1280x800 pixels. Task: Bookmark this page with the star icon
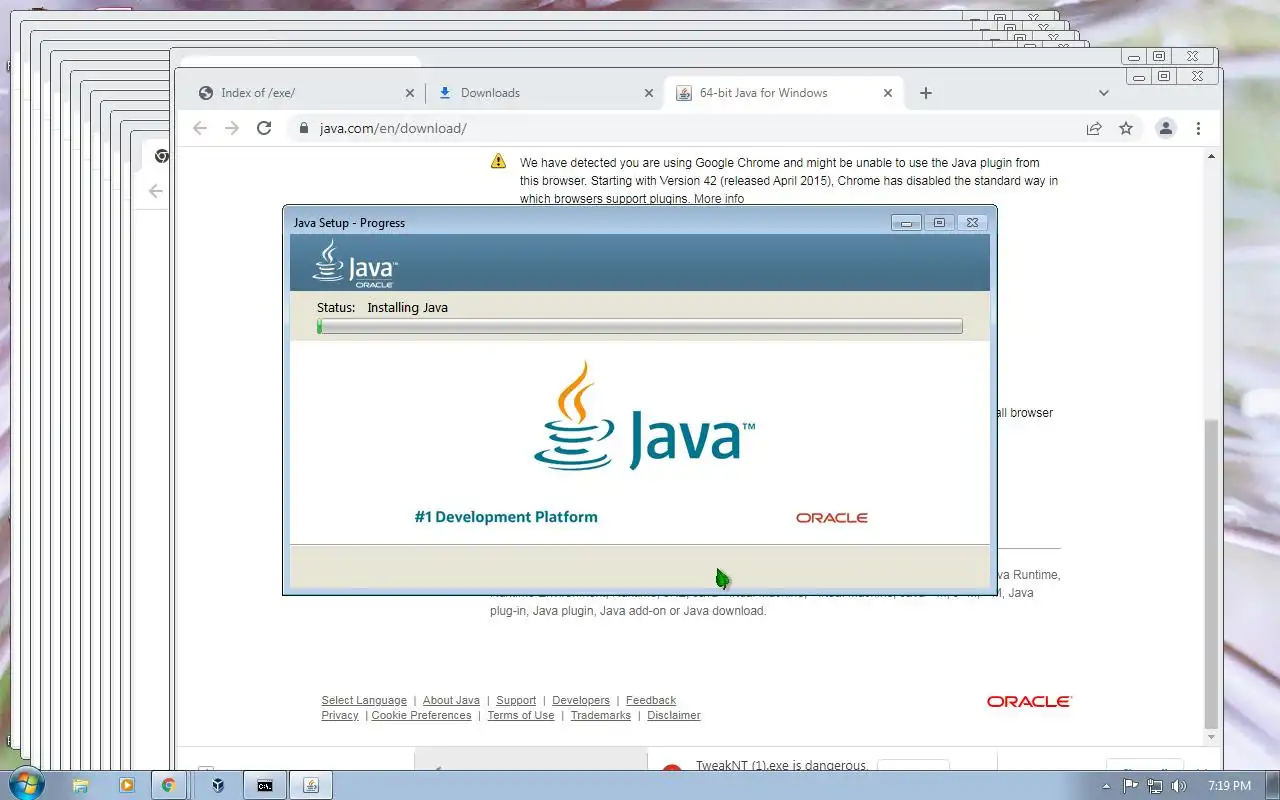(x=1126, y=128)
